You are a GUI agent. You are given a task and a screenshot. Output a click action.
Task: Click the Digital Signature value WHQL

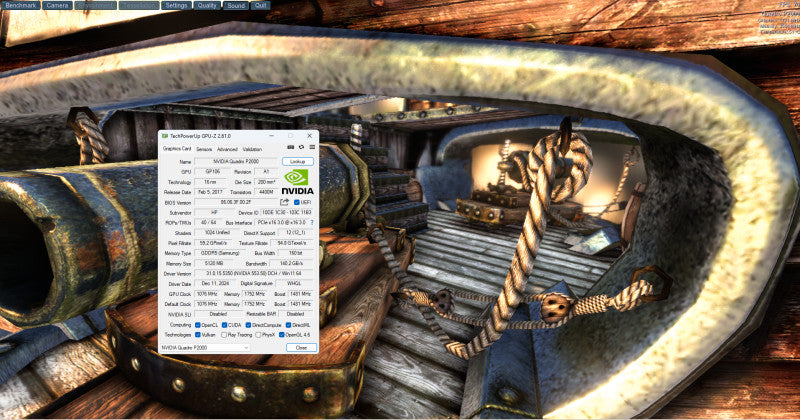click(x=294, y=284)
